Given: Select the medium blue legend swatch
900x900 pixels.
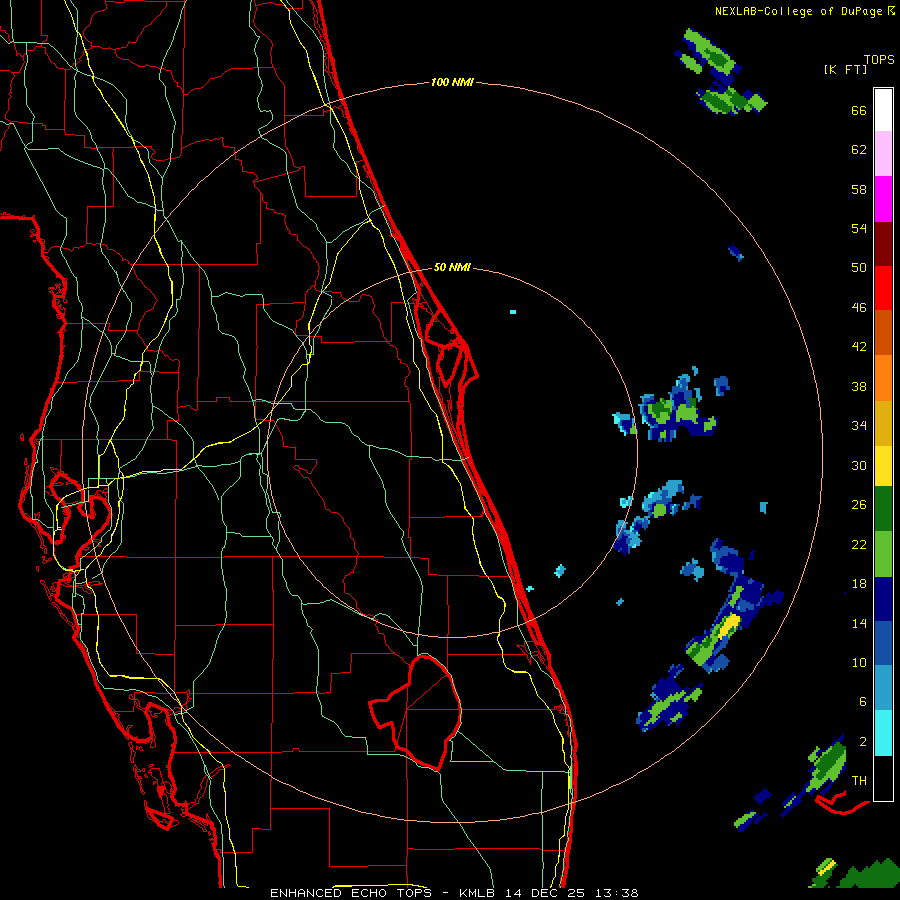Looking at the screenshot, I should point(883,643).
